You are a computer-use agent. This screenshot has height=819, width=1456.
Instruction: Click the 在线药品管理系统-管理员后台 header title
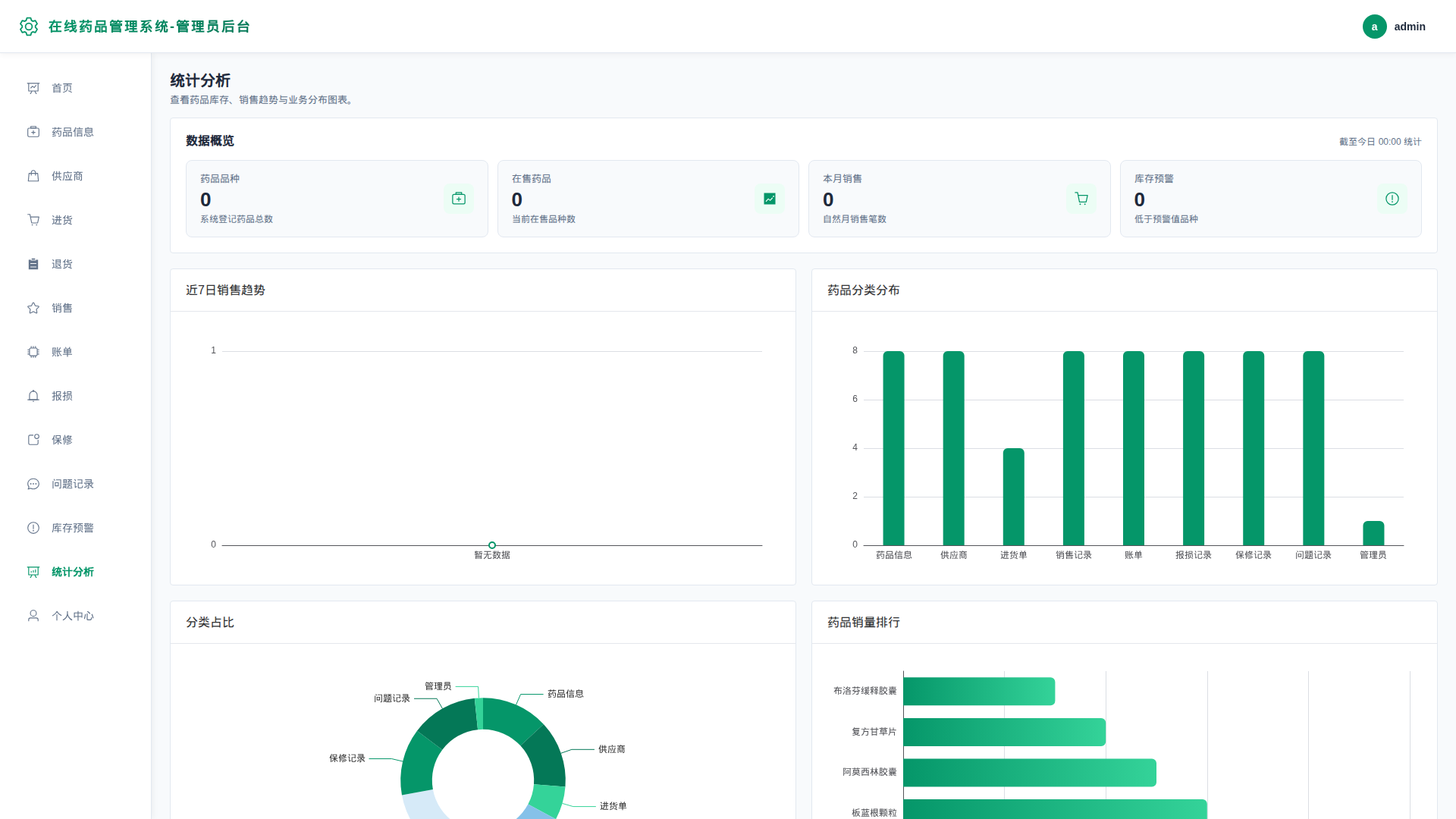[149, 27]
